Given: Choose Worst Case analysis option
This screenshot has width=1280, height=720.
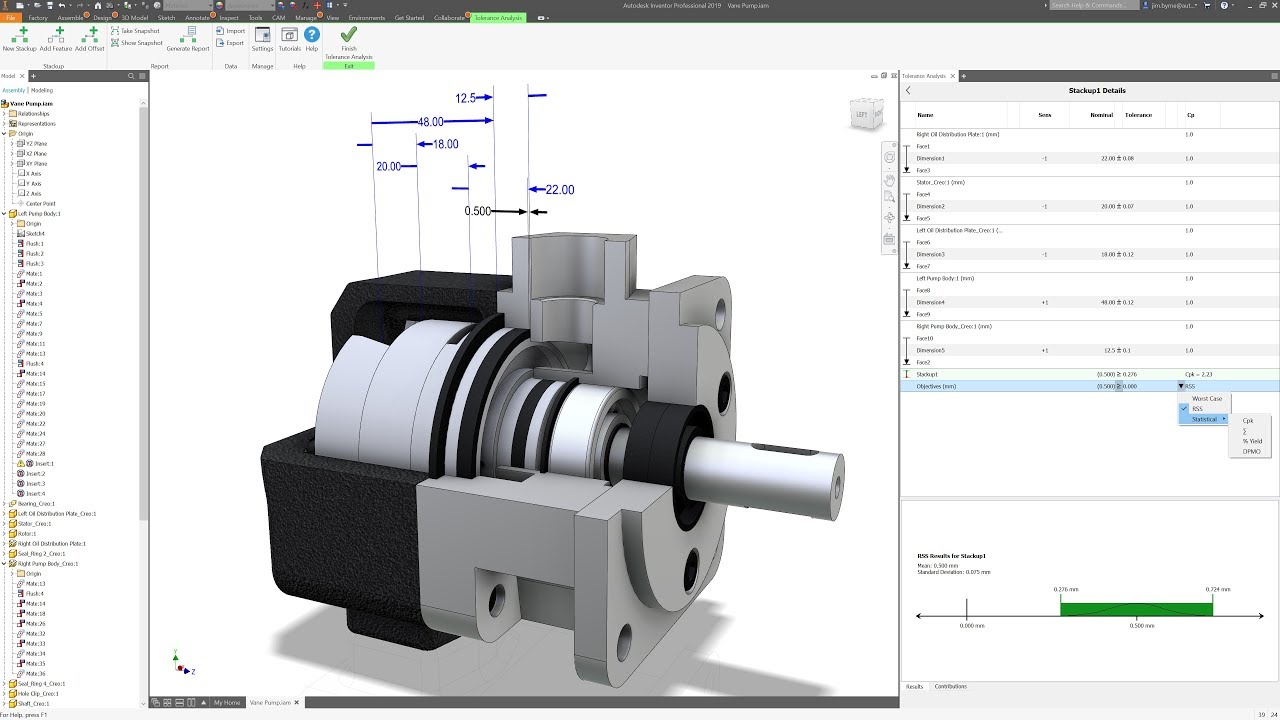Looking at the screenshot, I should tap(1206, 399).
